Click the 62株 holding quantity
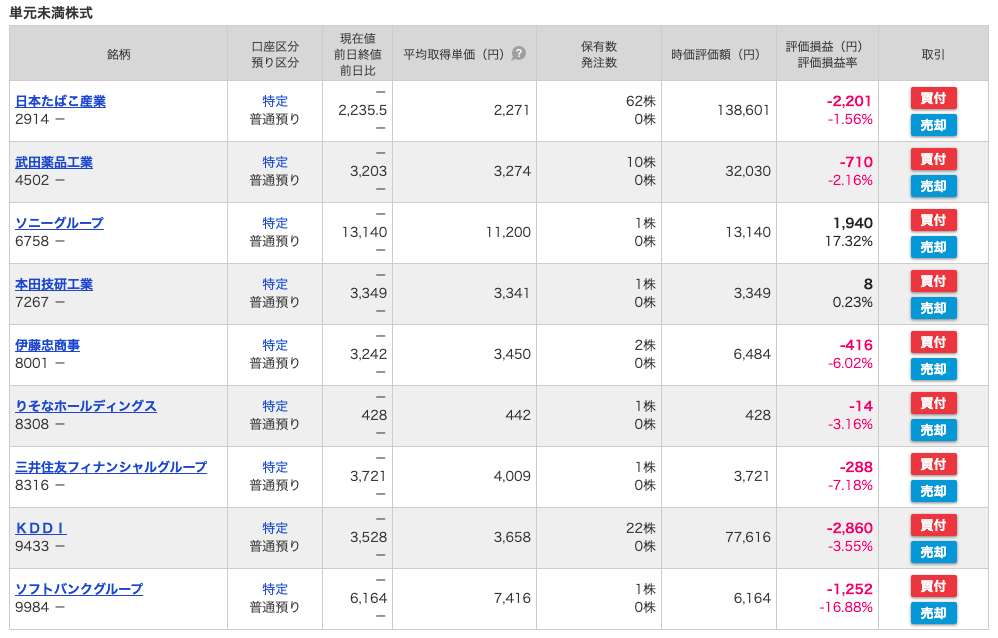Screen dimensions: 998x638 click(640, 101)
